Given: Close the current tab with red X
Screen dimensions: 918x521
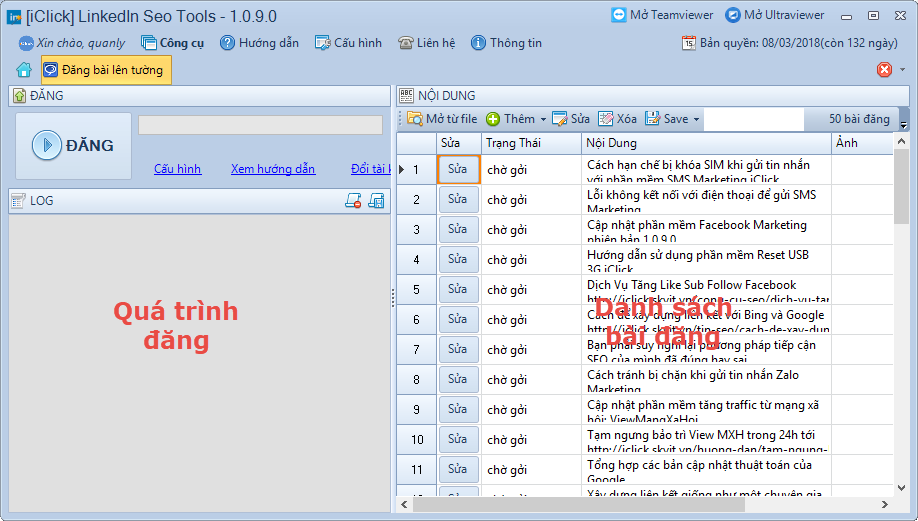Looking at the screenshot, I should (x=884, y=70).
